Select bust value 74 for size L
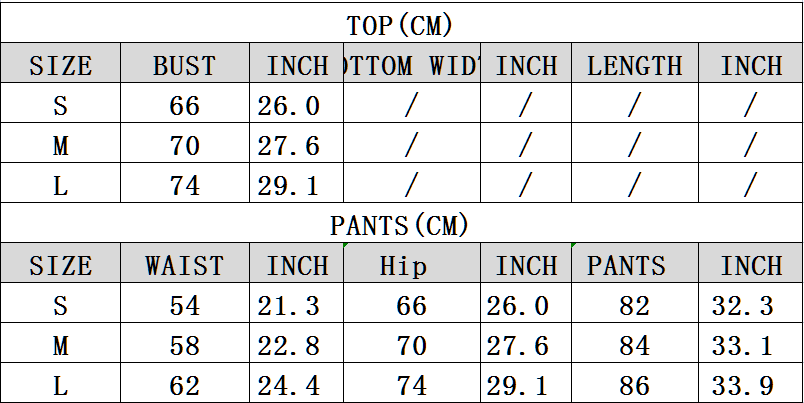Image resolution: width=804 pixels, height=403 pixels. pos(185,183)
